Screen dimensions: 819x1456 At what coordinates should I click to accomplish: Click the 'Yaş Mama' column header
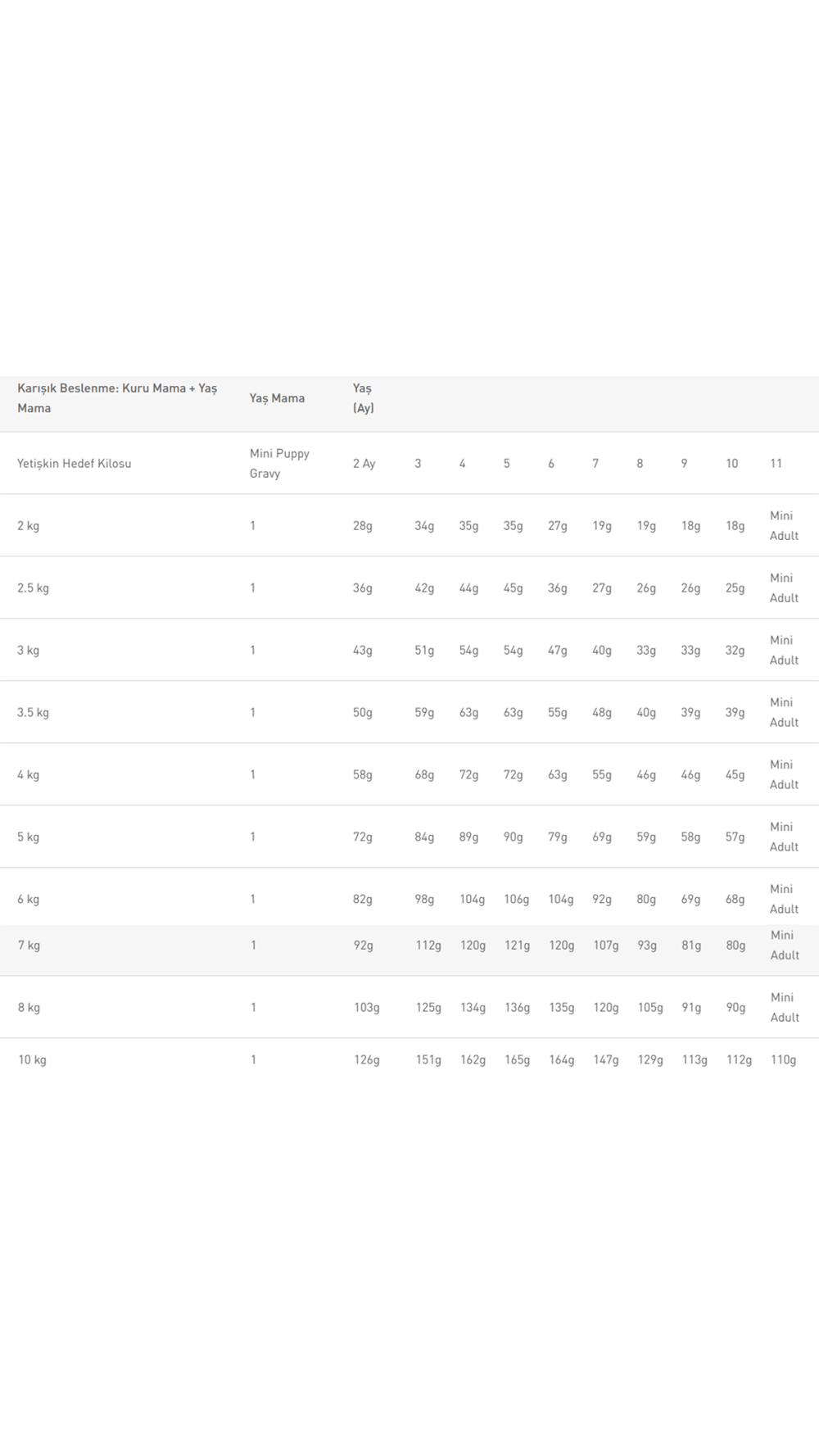(277, 398)
